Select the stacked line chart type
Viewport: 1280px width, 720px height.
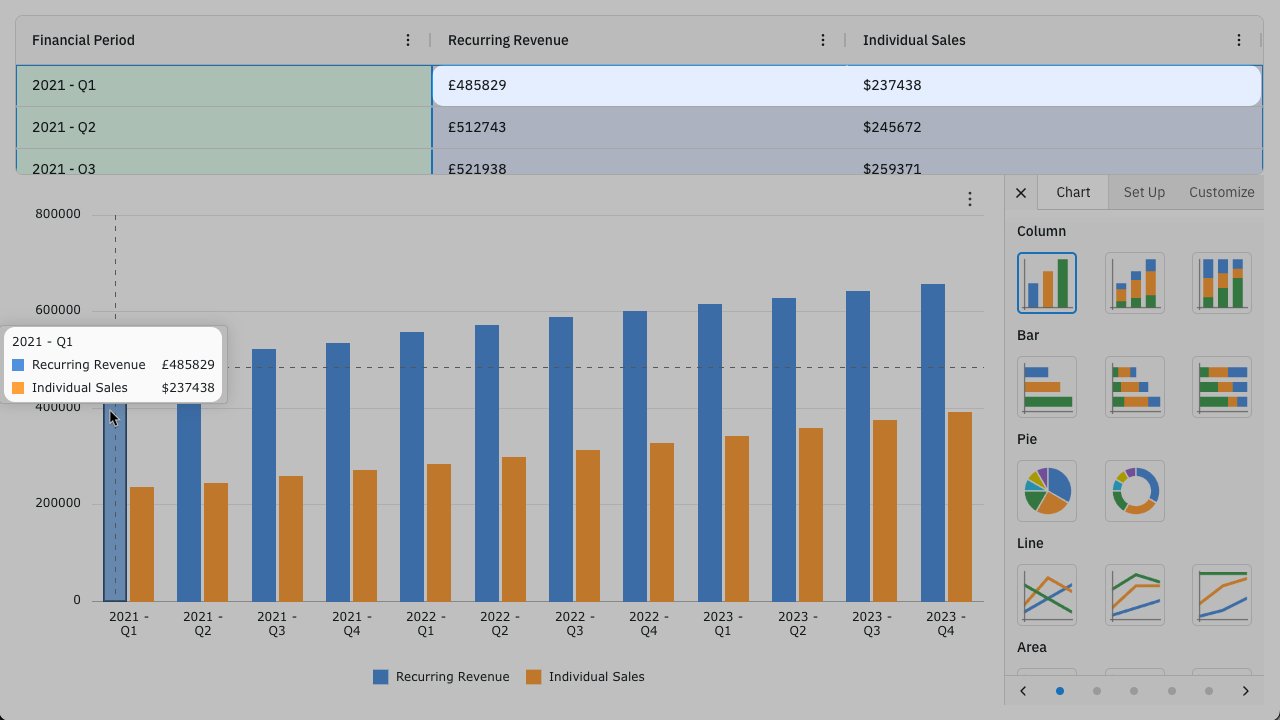[1134, 594]
